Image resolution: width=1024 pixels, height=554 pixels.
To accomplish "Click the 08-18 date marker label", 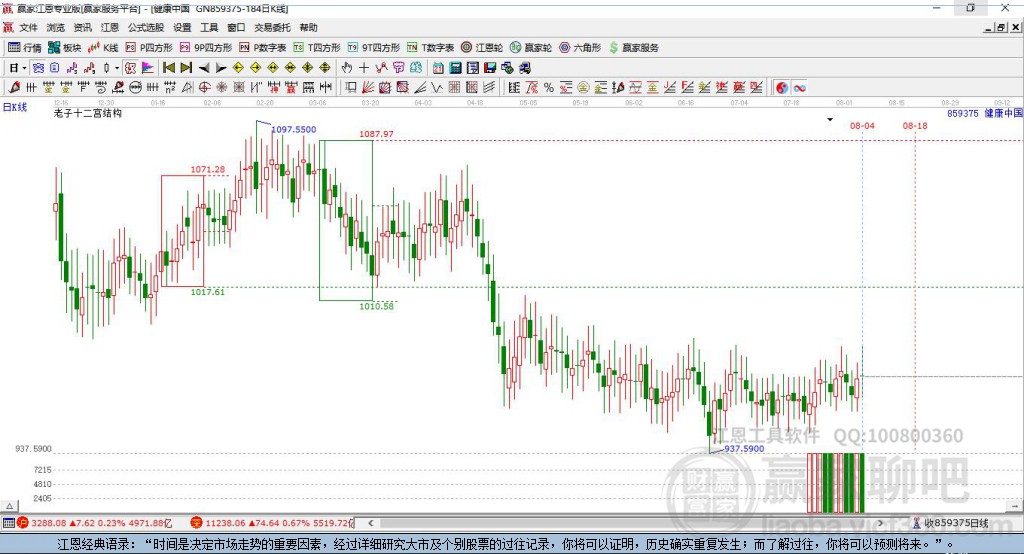I will (x=915, y=125).
